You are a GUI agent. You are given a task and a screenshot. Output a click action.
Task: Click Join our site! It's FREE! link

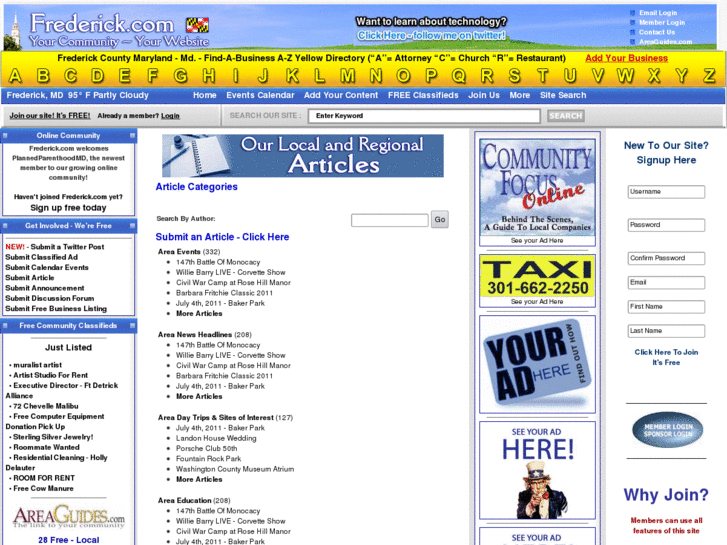50,115
